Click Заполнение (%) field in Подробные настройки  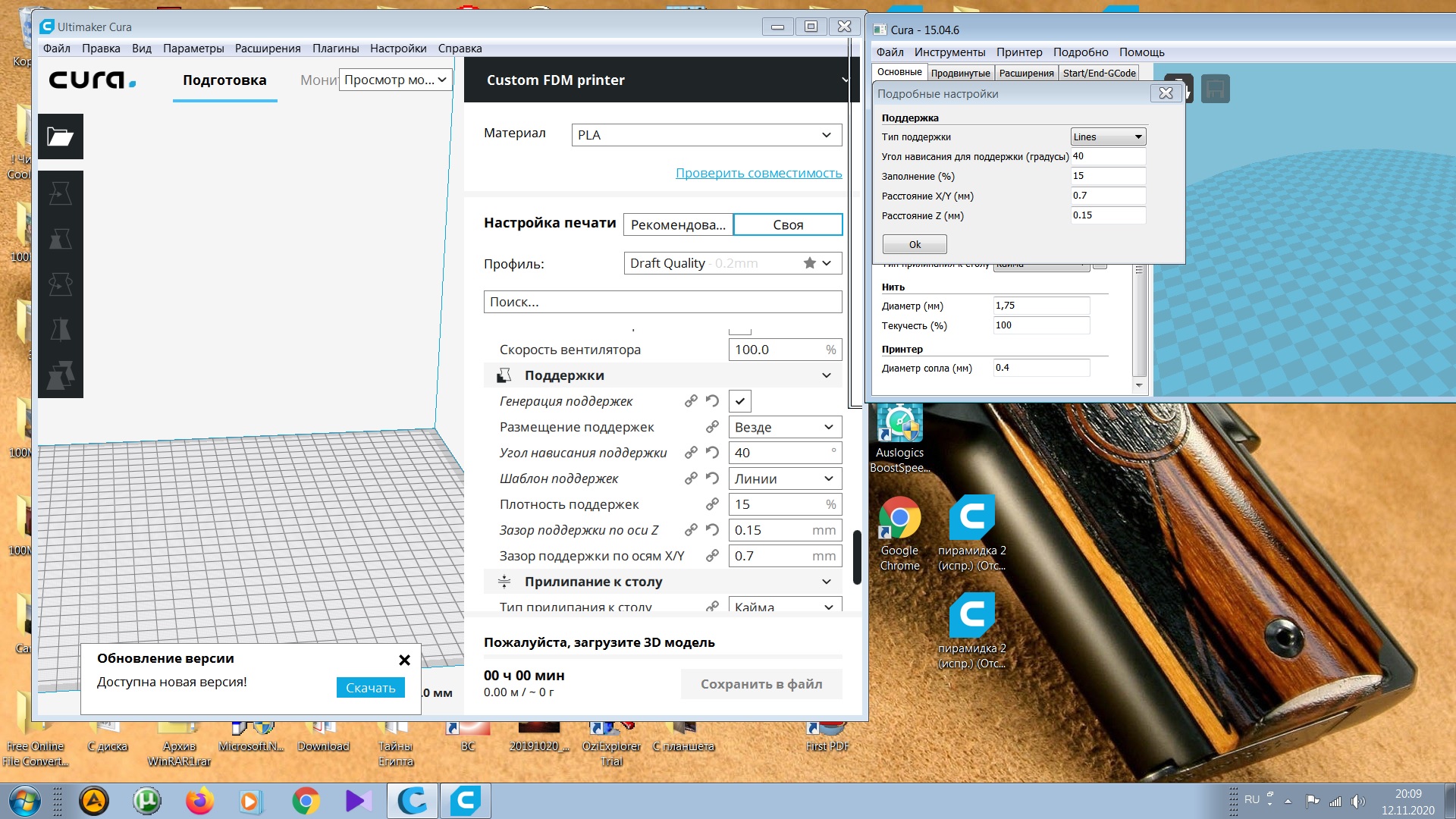[x=1108, y=176]
